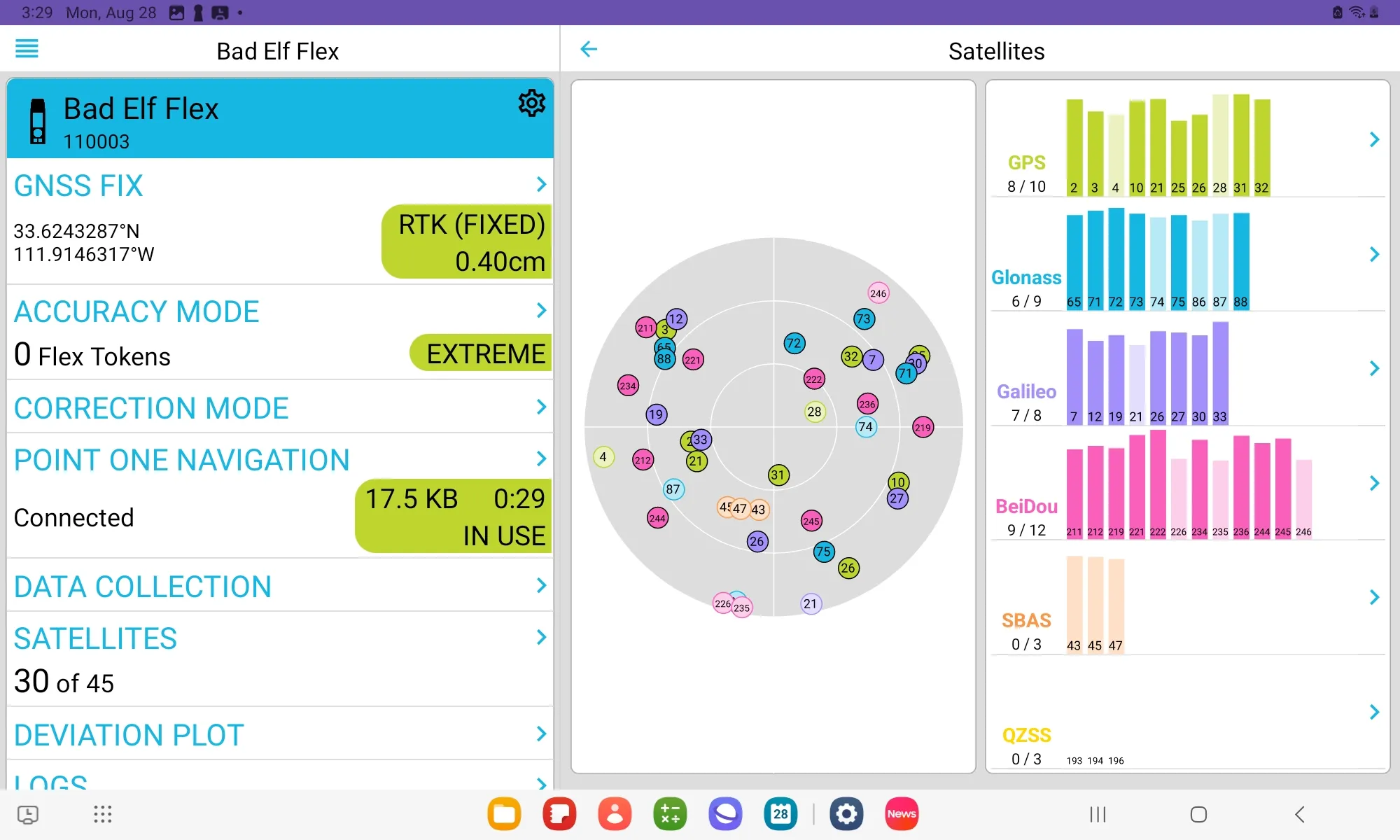
Task: Expand the DEVIATION PLOT section
Action: (x=541, y=734)
